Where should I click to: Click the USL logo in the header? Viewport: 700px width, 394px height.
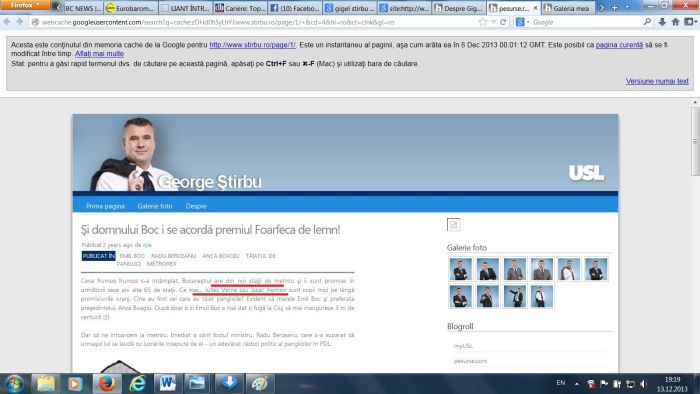(587, 173)
